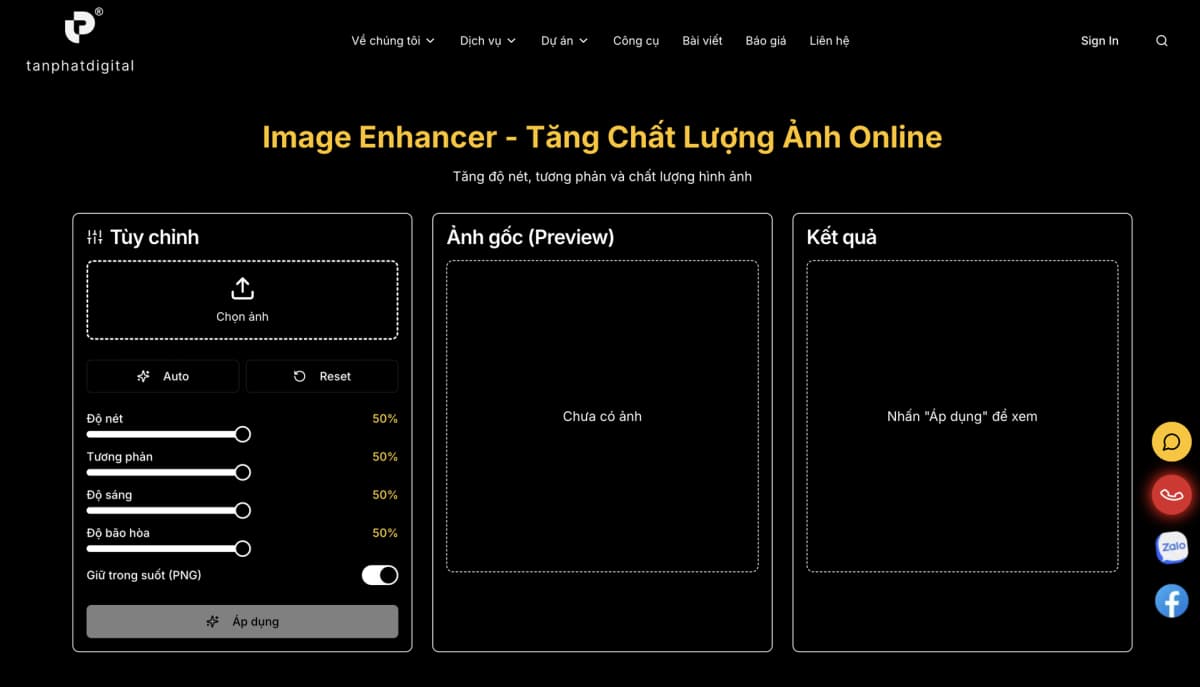Open the Báo giá page
The image size is (1200, 687).
[x=766, y=41]
